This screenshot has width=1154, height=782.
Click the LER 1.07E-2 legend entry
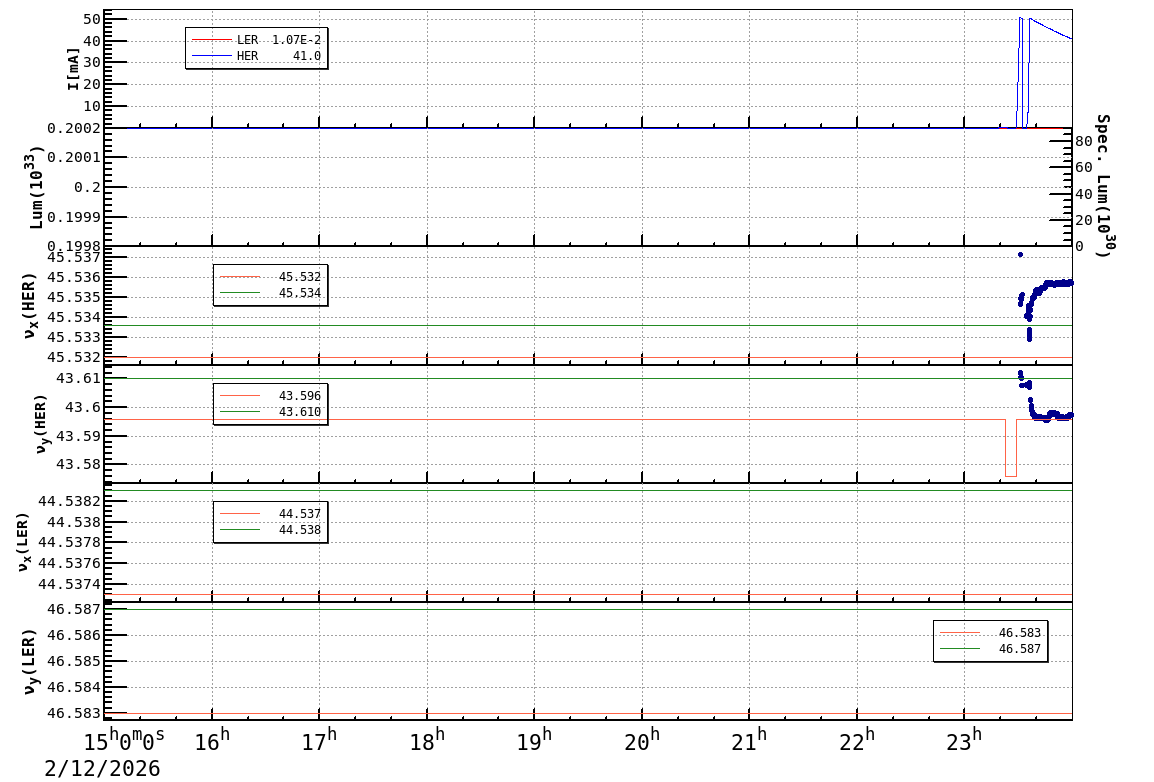point(256,40)
